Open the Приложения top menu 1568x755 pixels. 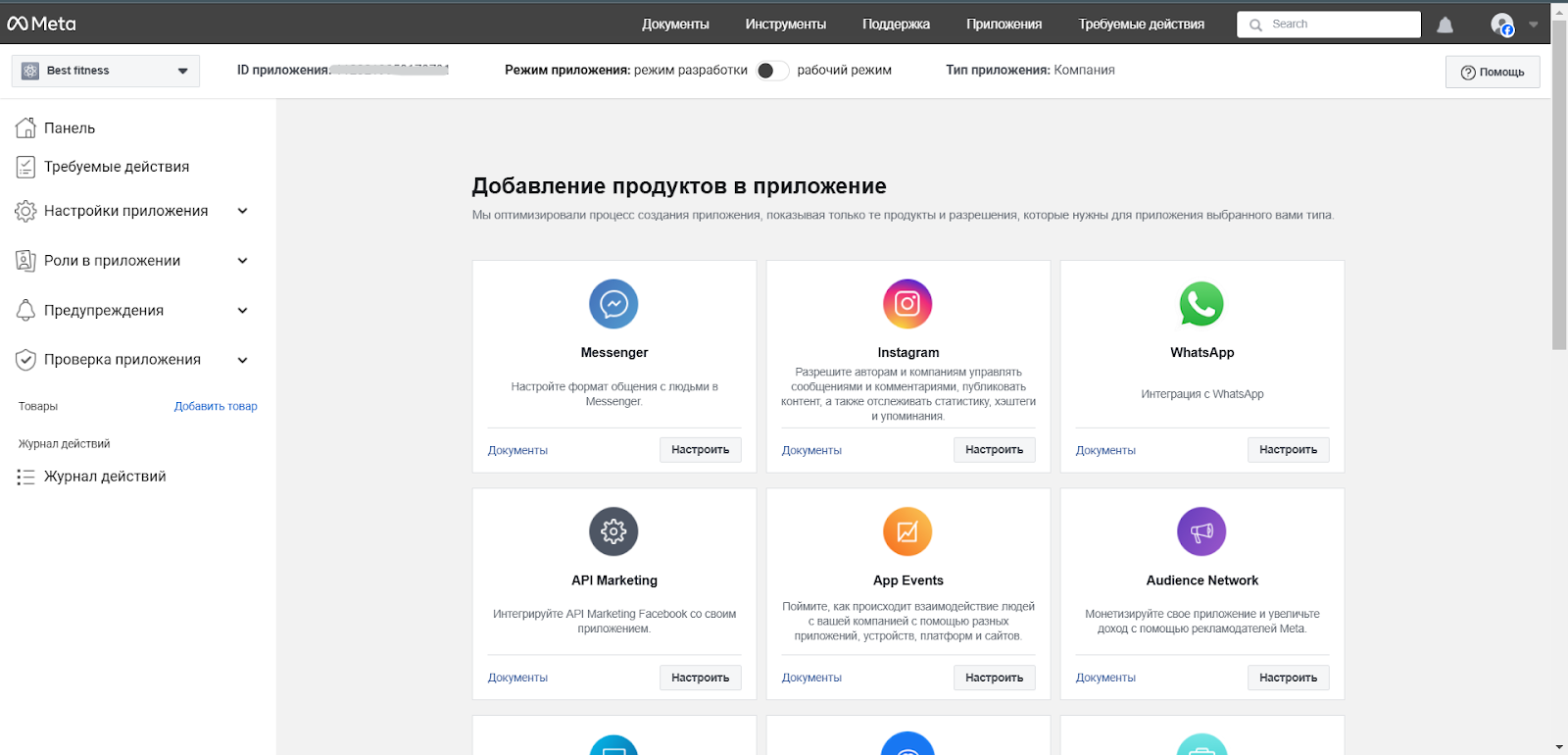[x=1004, y=25]
